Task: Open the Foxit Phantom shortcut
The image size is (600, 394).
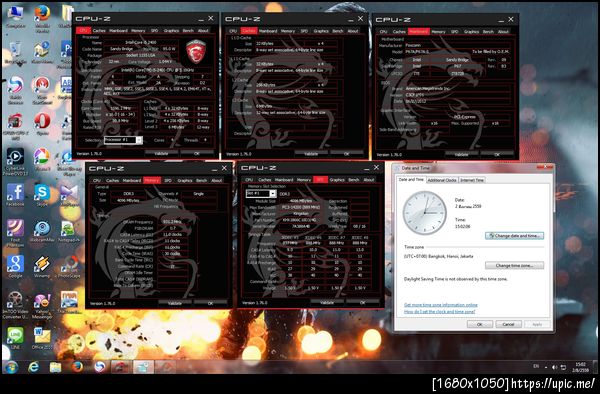Action: [15, 233]
